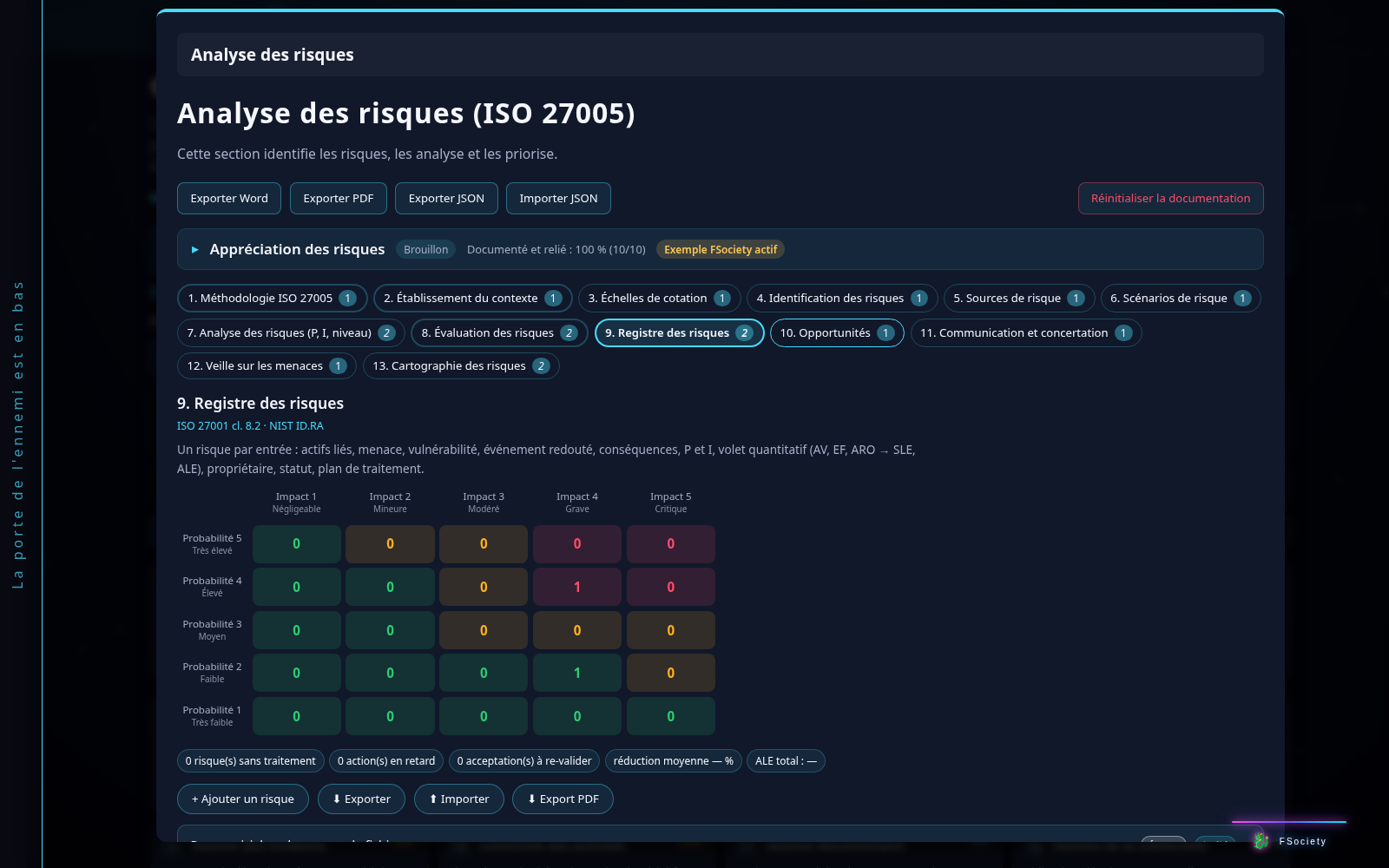Viewport: 1389px width, 868px height.
Task: Select the Registre des risques tab
Action: click(679, 332)
